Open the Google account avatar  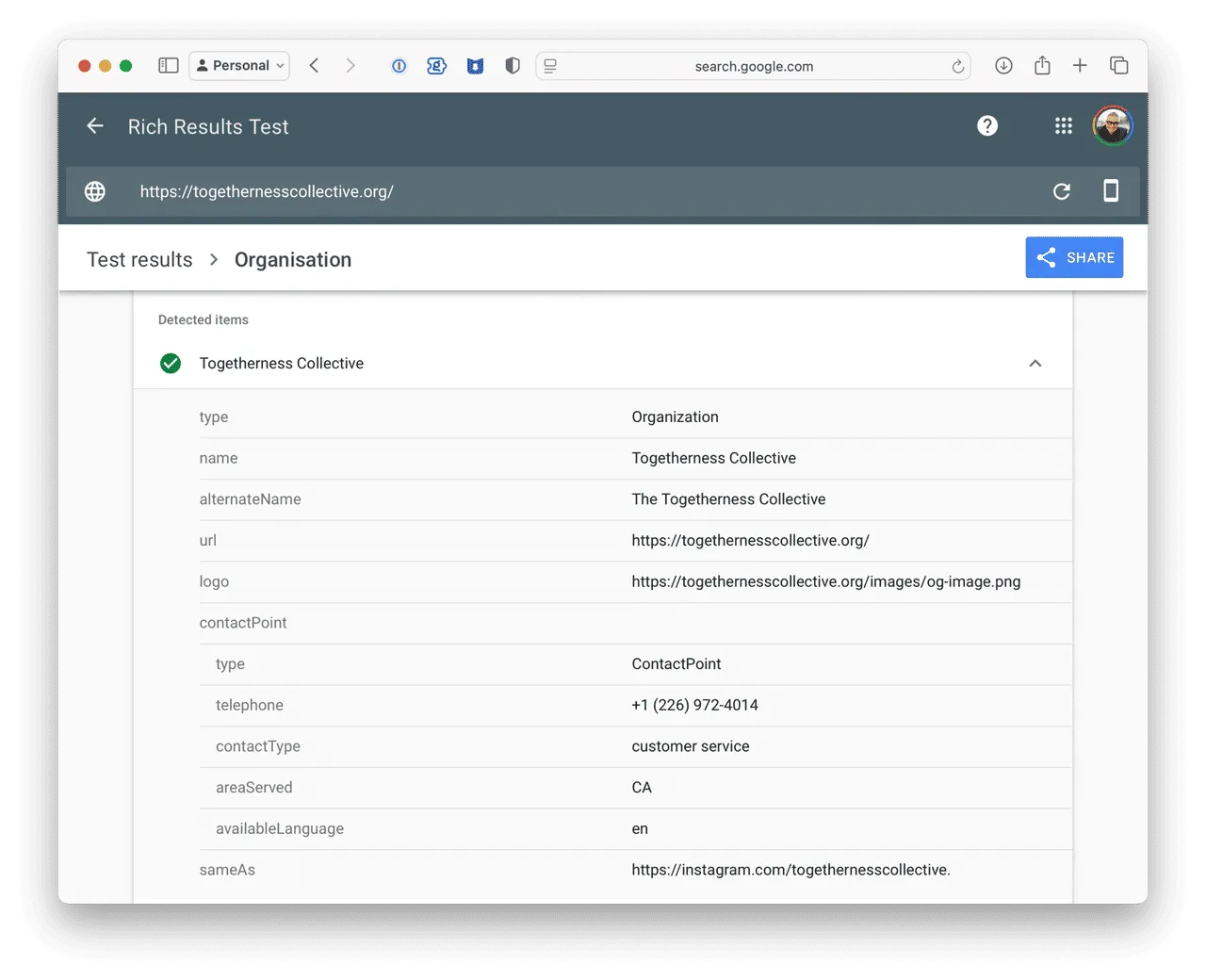tap(1113, 126)
